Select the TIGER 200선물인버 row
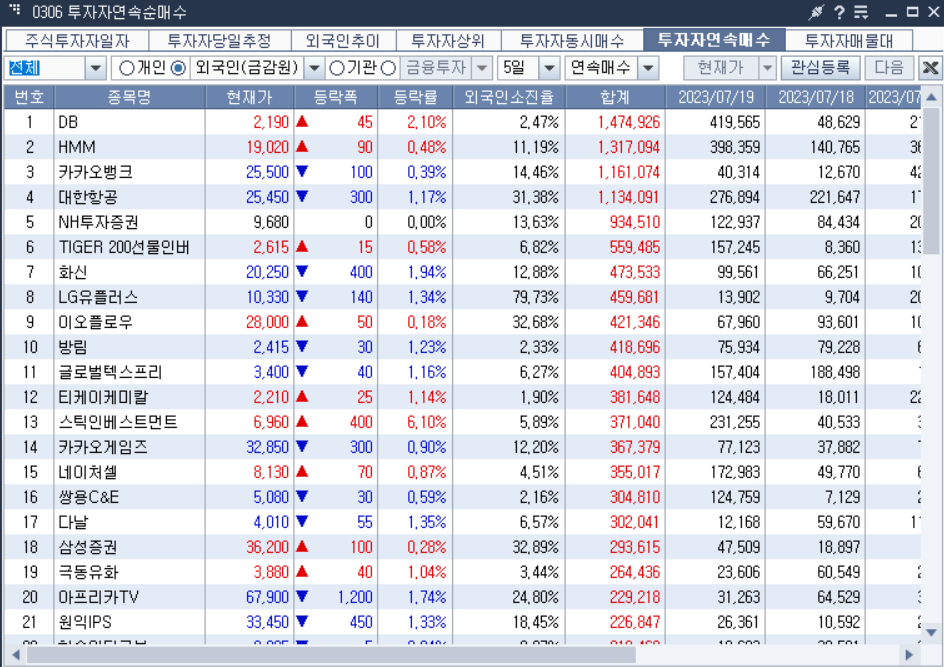The width and height of the screenshot is (944, 667). pyautogui.click(x=462, y=247)
